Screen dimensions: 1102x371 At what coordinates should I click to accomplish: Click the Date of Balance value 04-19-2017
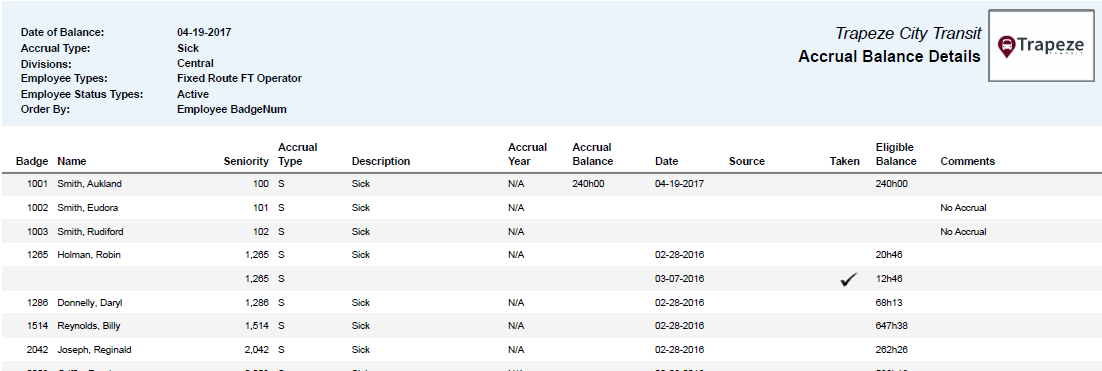click(205, 32)
